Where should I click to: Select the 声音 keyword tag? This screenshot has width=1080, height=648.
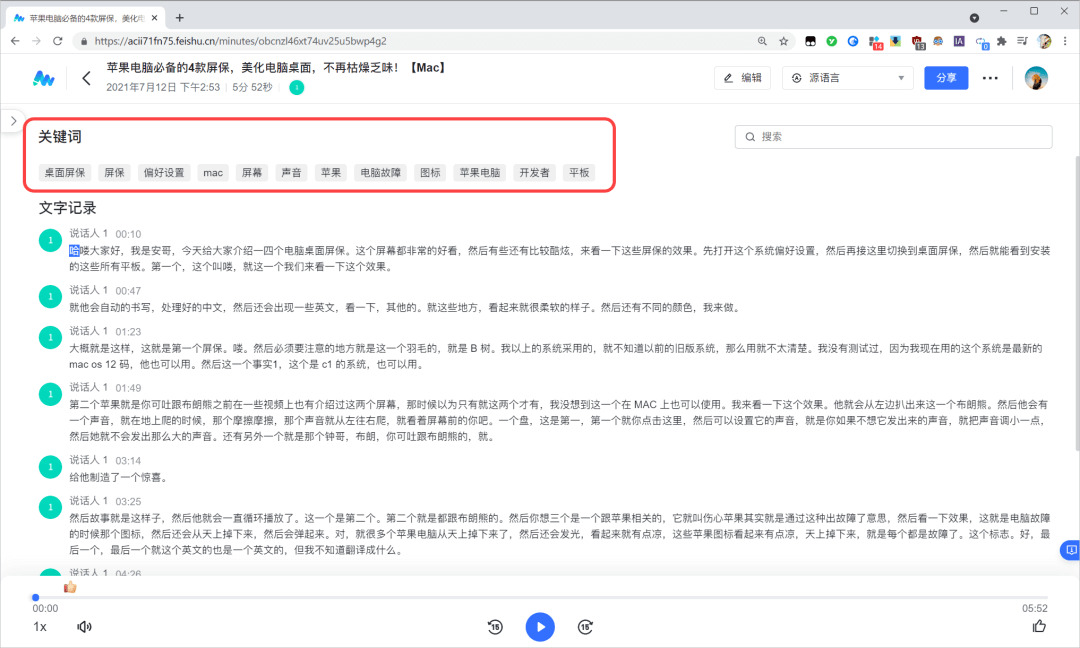tap(291, 172)
